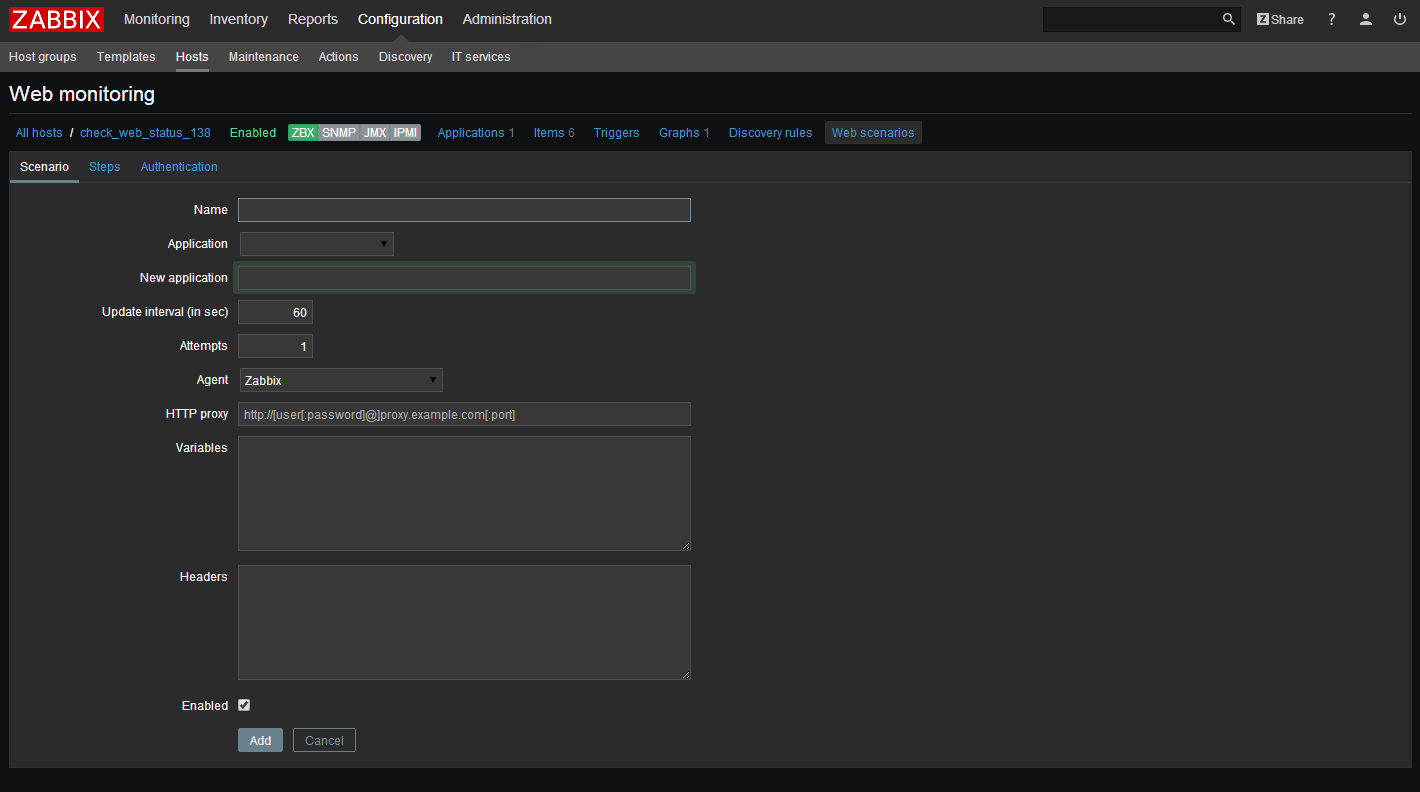Open the Triggers link
The image size is (1420, 792).
point(617,133)
